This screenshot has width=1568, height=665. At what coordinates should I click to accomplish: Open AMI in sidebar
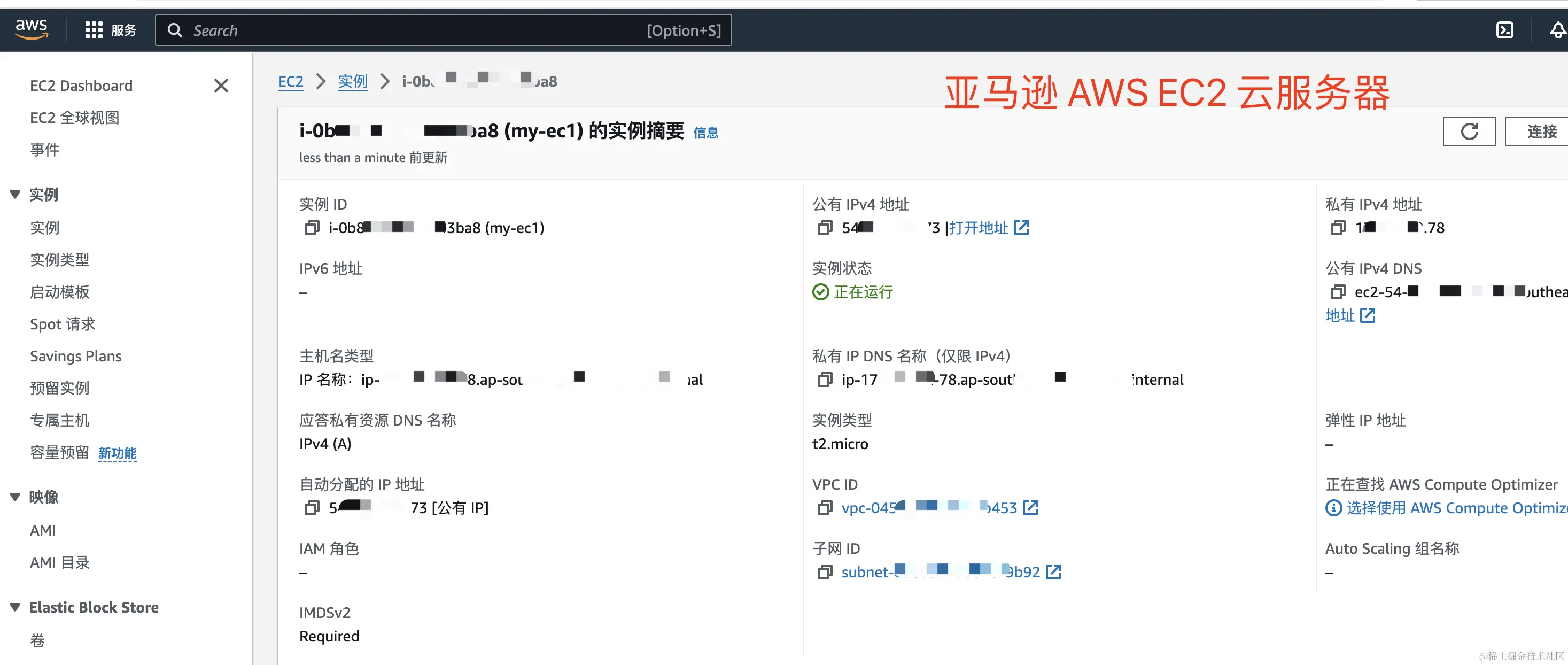coord(43,530)
